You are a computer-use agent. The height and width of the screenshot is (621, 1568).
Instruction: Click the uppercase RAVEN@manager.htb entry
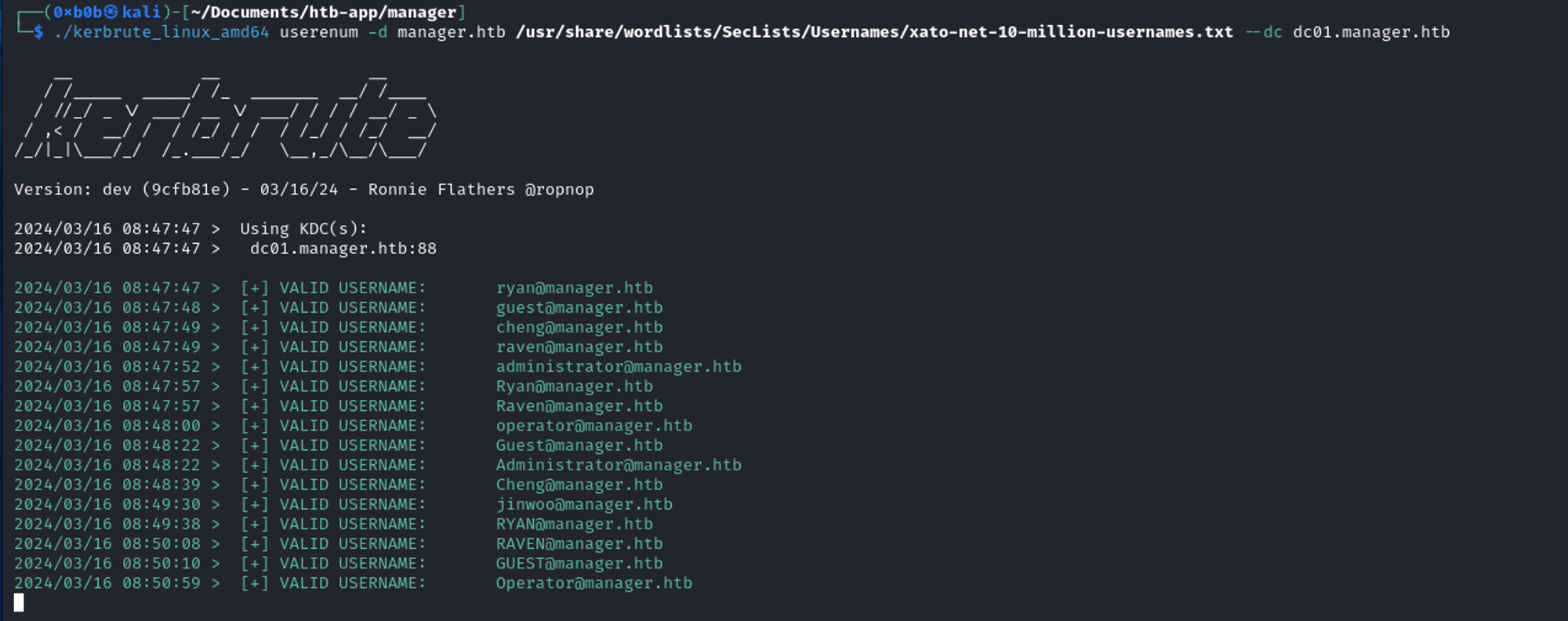coord(579,543)
